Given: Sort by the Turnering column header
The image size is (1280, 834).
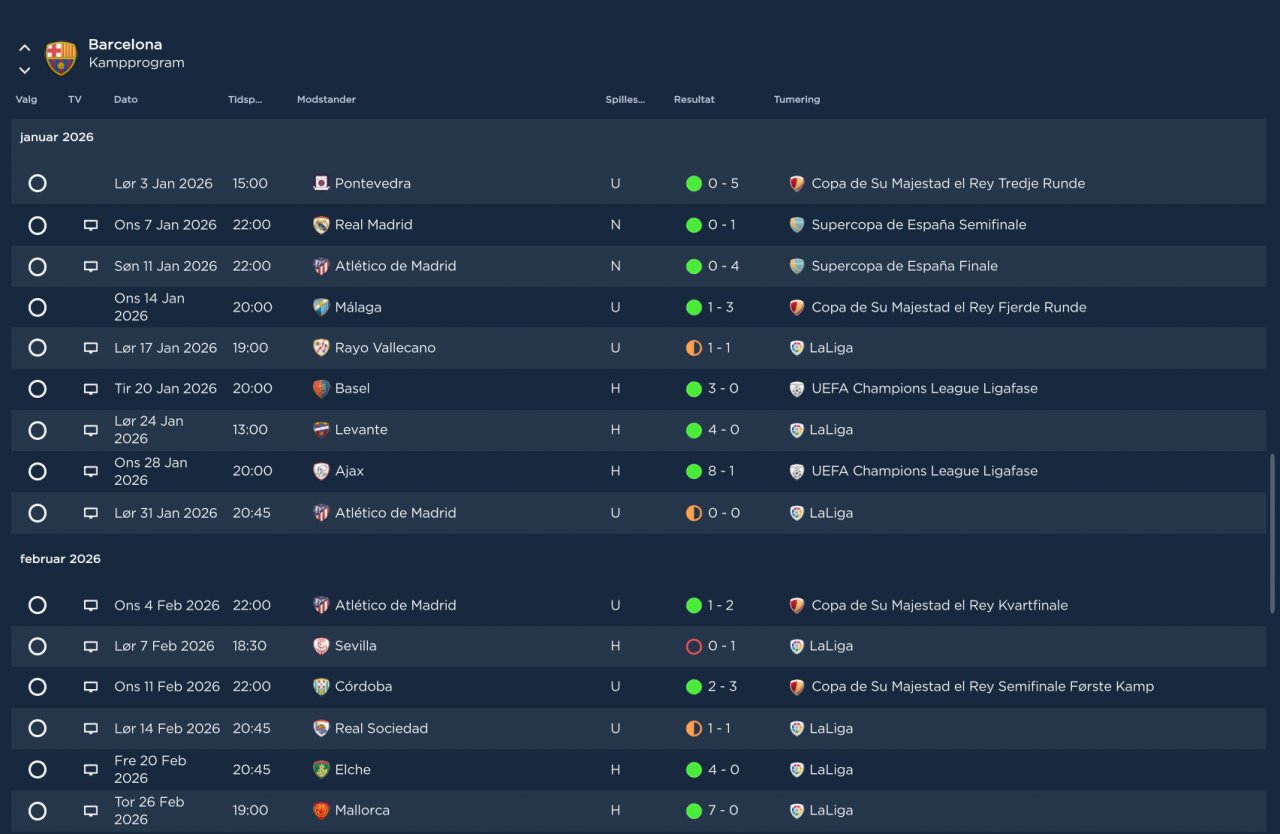Looking at the screenshot, I should coord(797,100).
